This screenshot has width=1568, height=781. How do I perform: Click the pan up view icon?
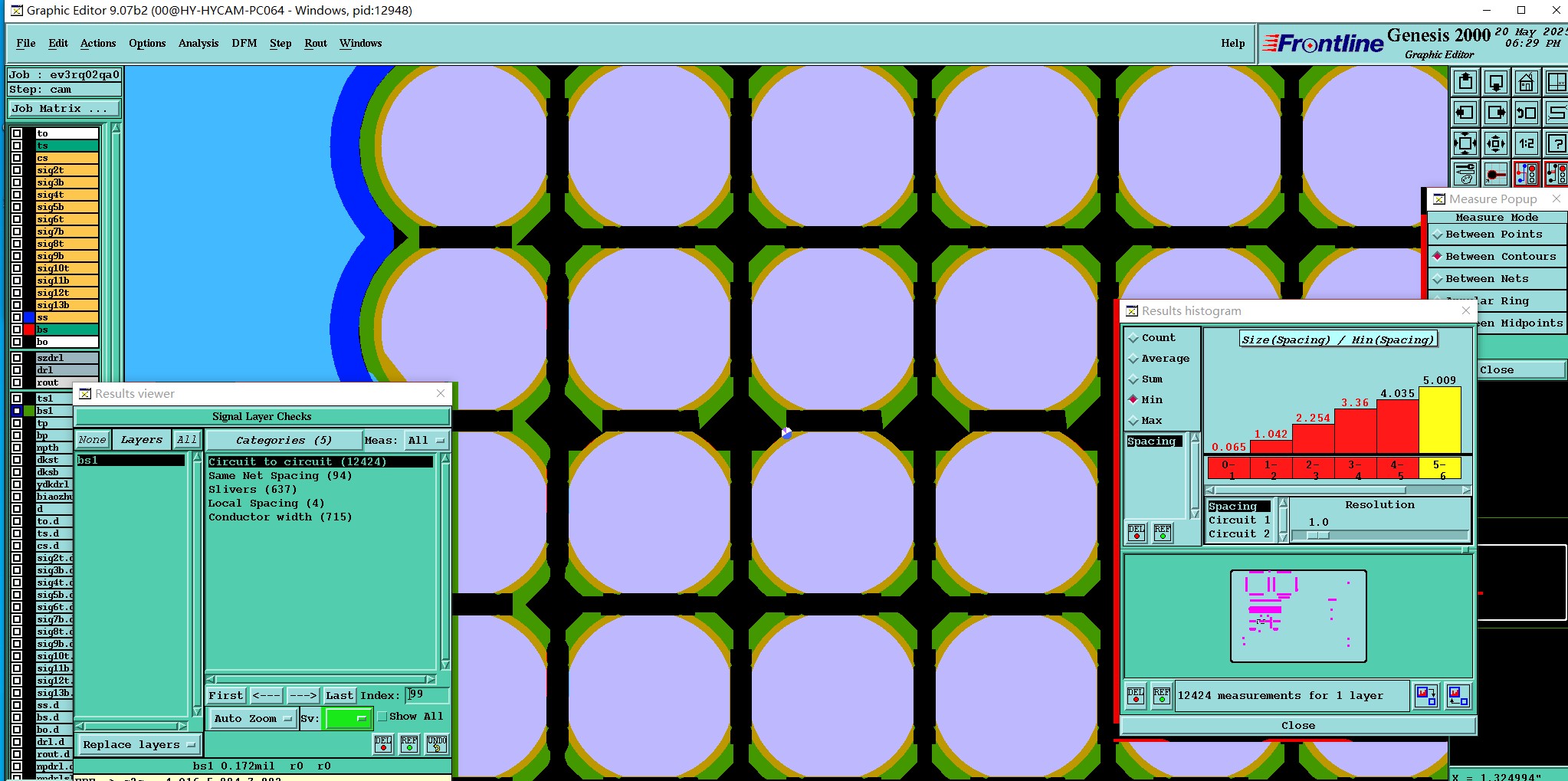1465,82
